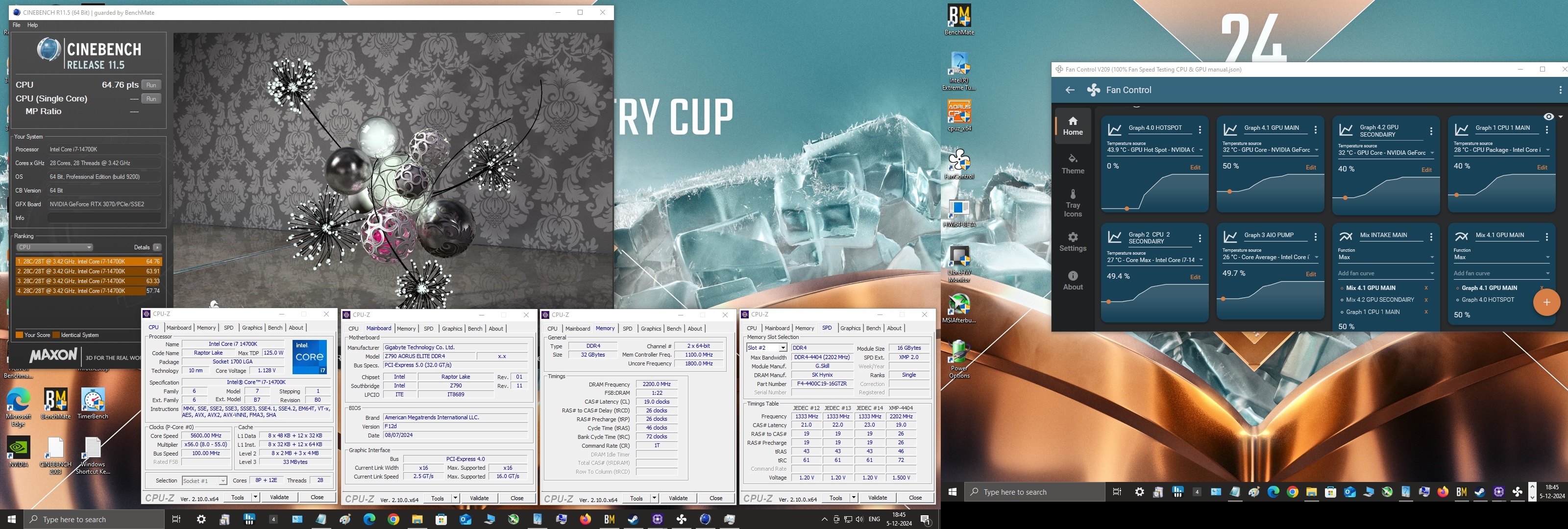The width and height of the screenshot is (1568, 529).
Task: Switch to Bench tab in CPU-Z showing Mainboard info
Action: [x=475, y=329]
